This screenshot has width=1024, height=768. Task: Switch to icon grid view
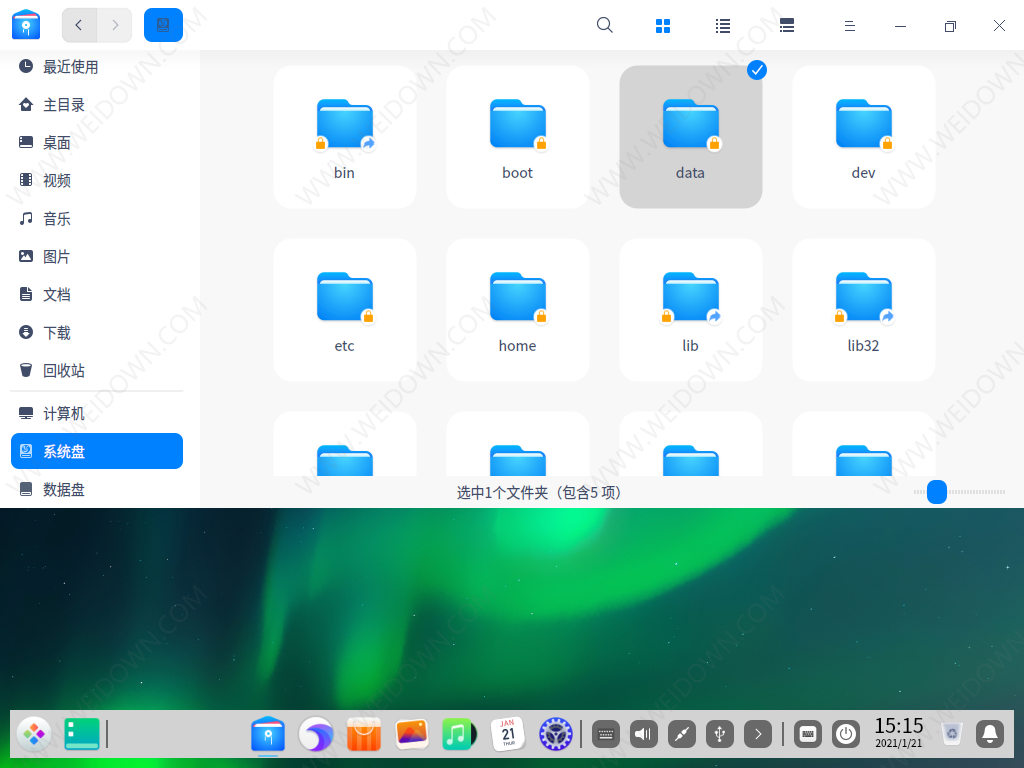point(663,25)
